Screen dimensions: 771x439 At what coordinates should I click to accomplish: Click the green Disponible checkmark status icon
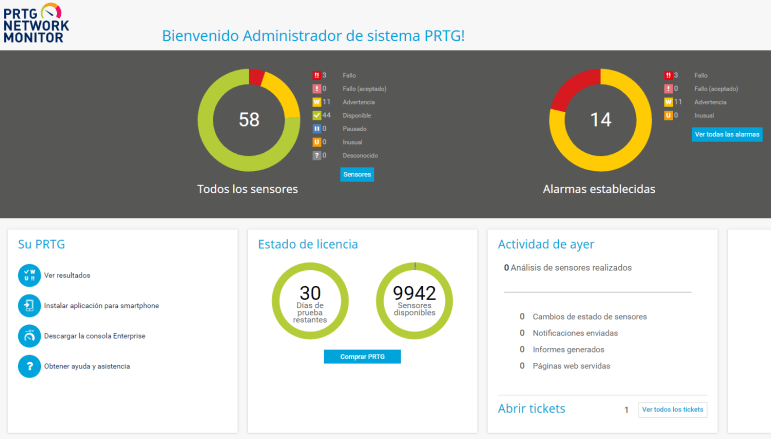[x=317, y=115]
